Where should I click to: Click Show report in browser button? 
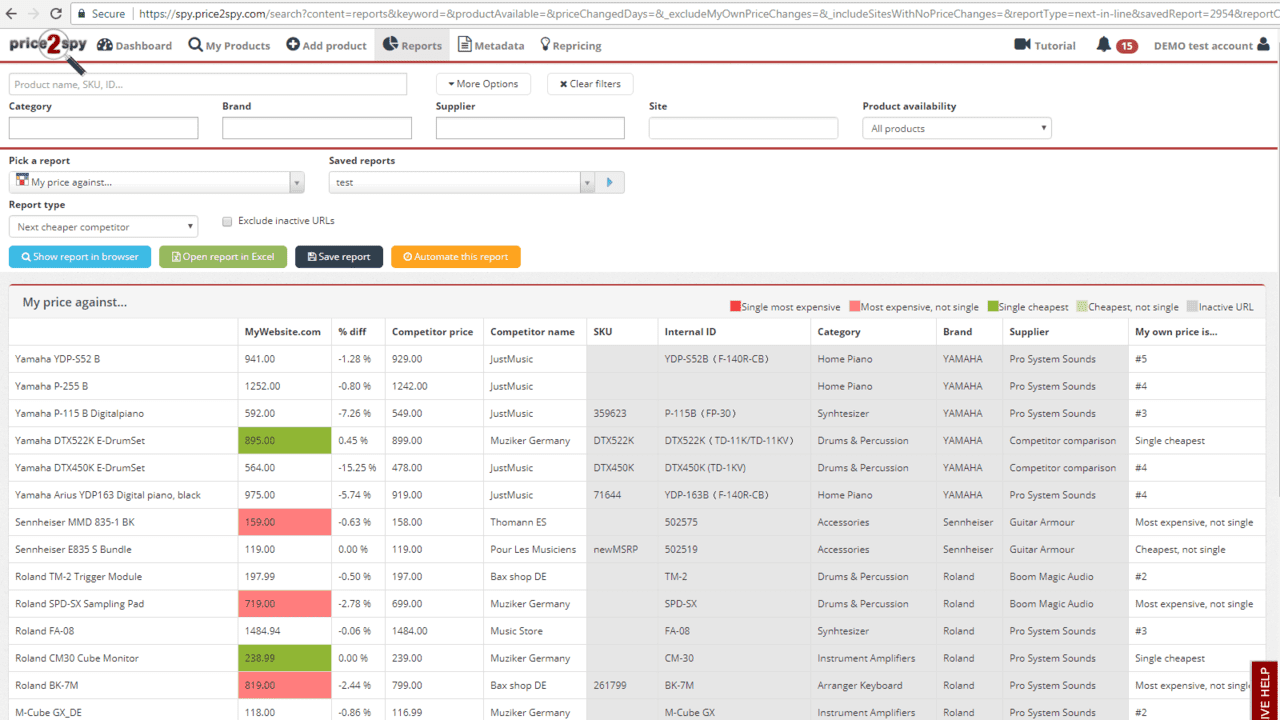pos(80,257)
